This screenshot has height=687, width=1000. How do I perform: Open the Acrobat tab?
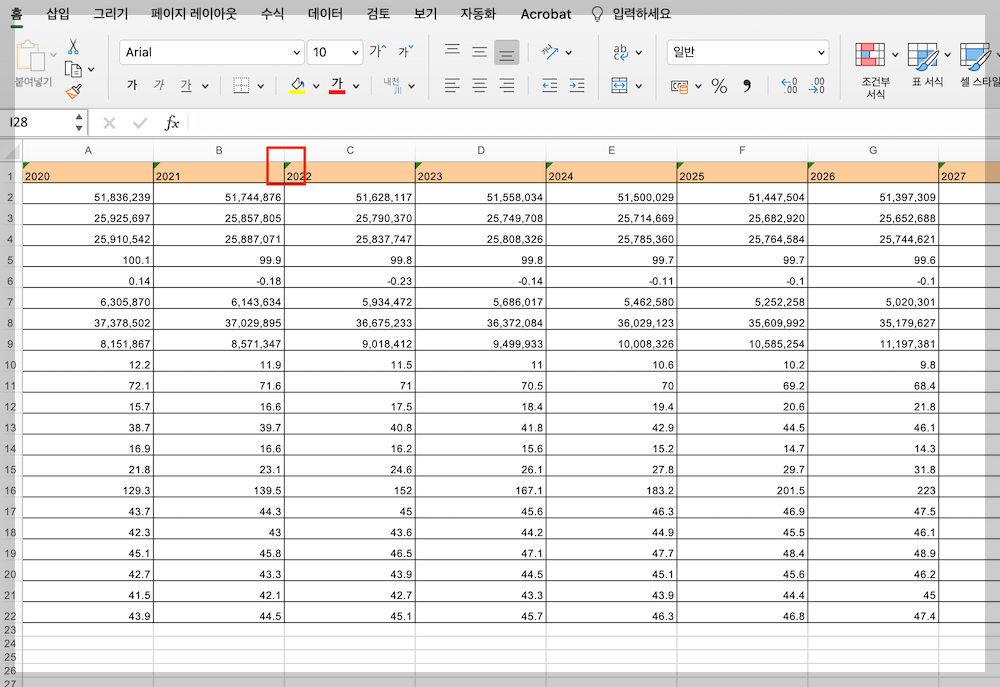[546, 14]
